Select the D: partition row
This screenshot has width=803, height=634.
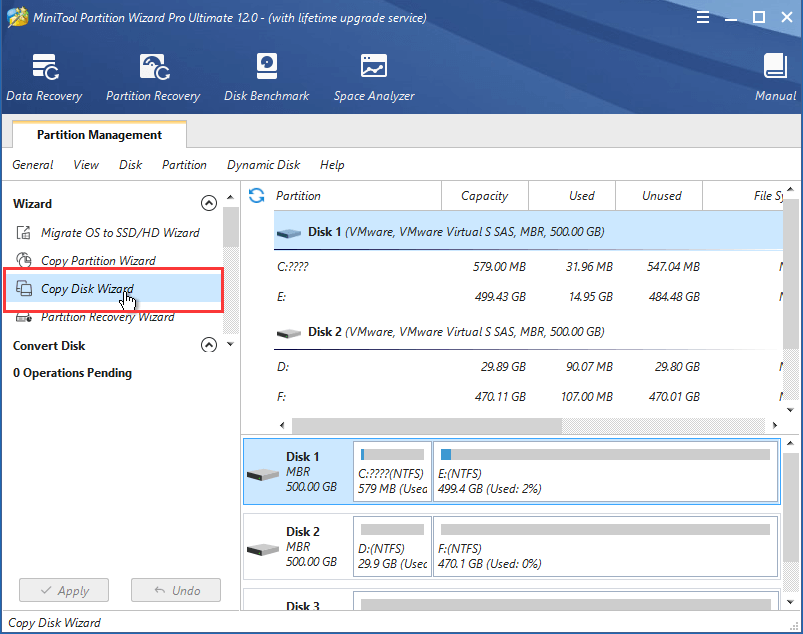(529, 367)
